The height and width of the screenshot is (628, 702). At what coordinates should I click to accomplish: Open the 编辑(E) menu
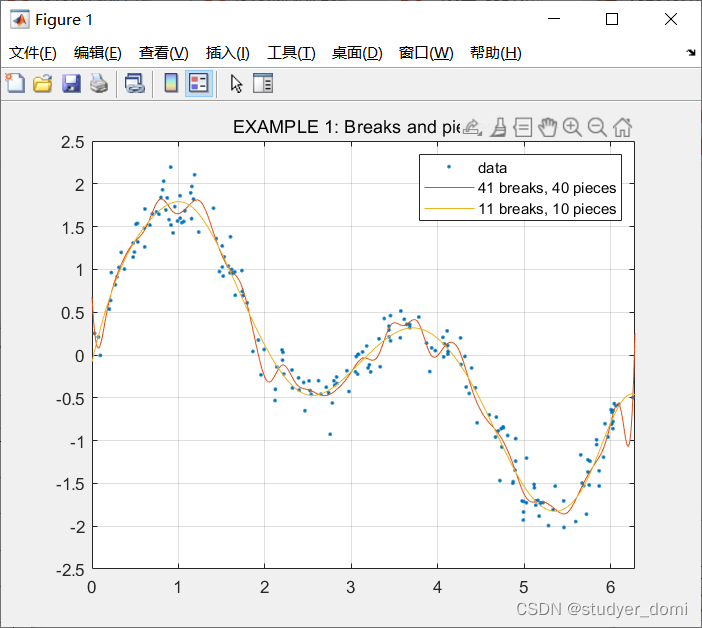click(x=98, y=53)
